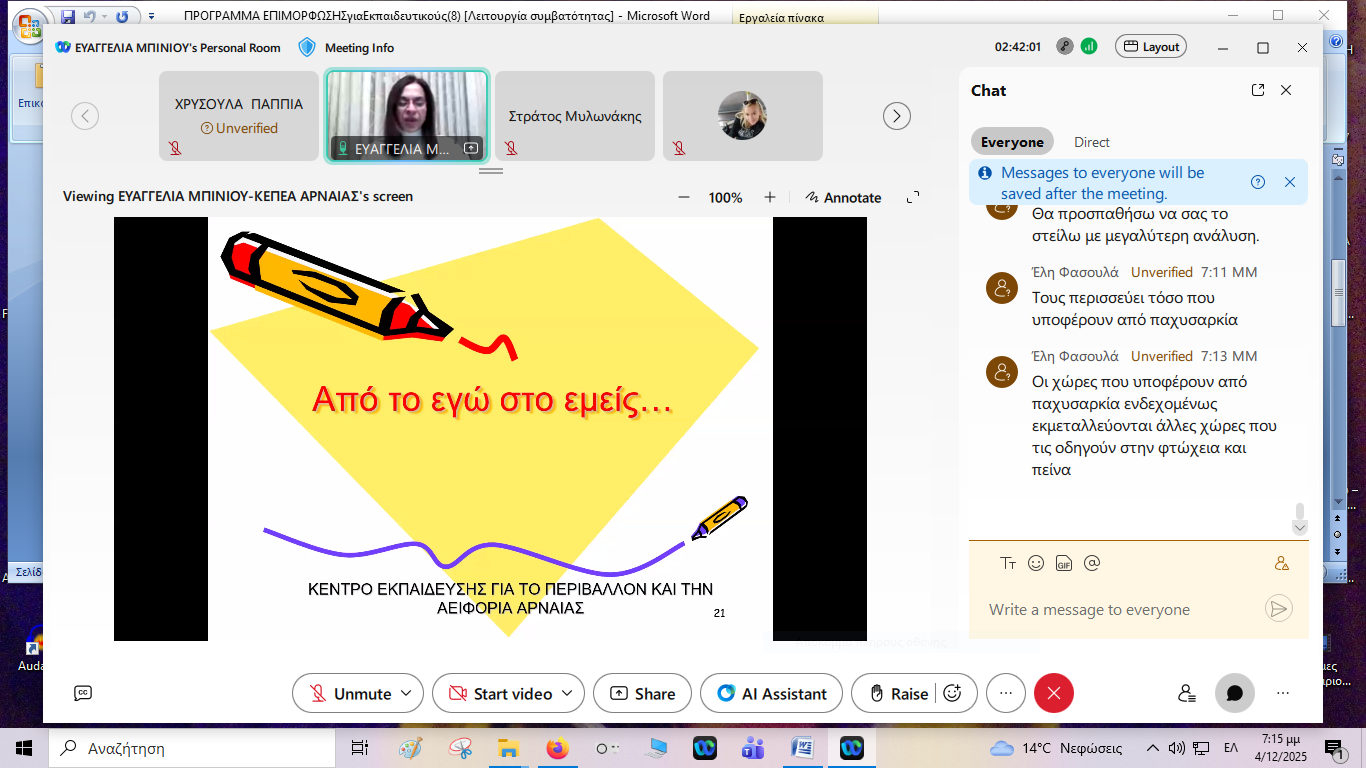Switch to the Direct chat tab
Image resolution: width=1366 pixels, height=768 pixels.
click(x=1091, y=142)
